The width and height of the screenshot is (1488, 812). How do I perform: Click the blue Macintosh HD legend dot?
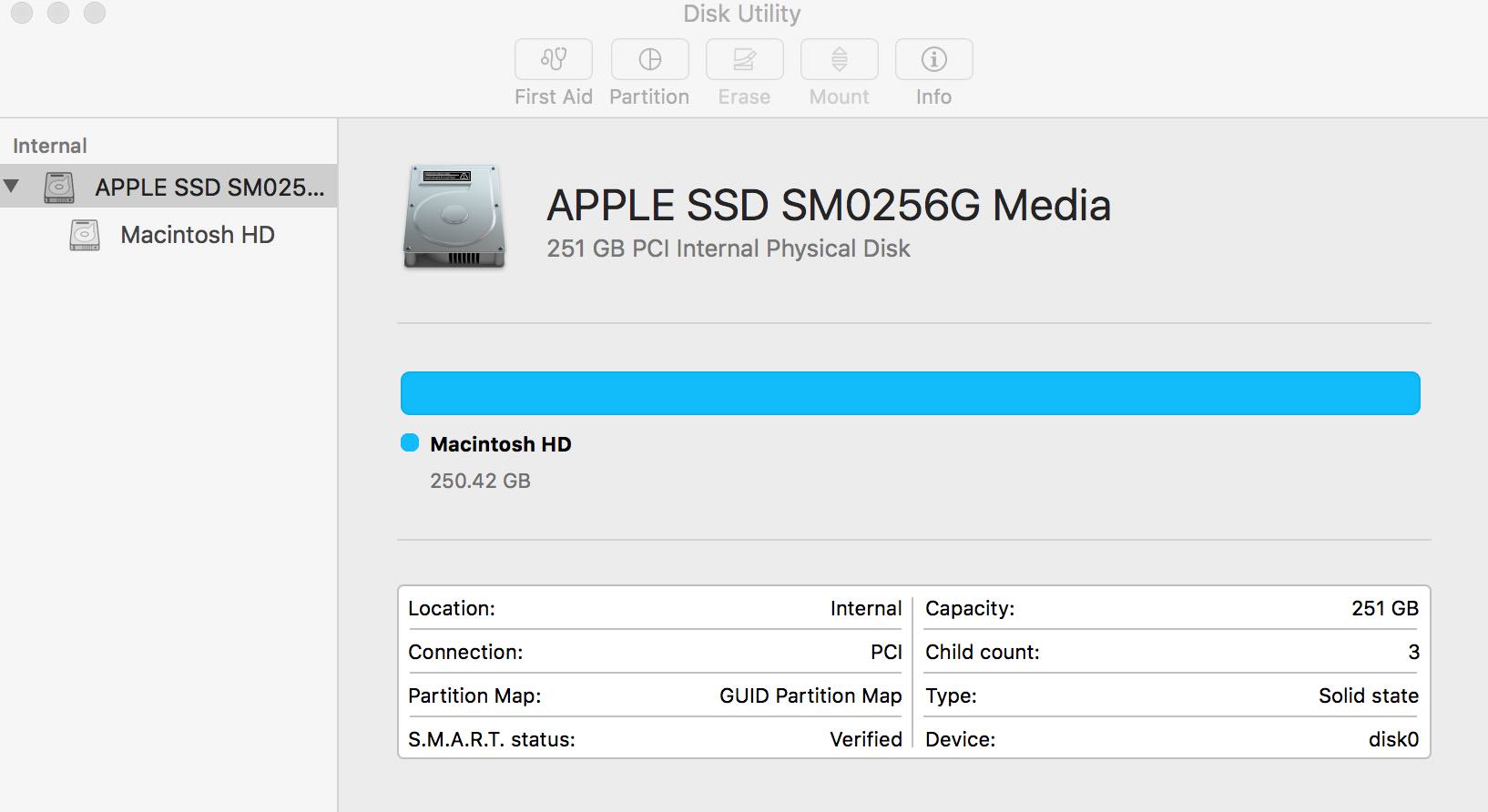(410, 443)
